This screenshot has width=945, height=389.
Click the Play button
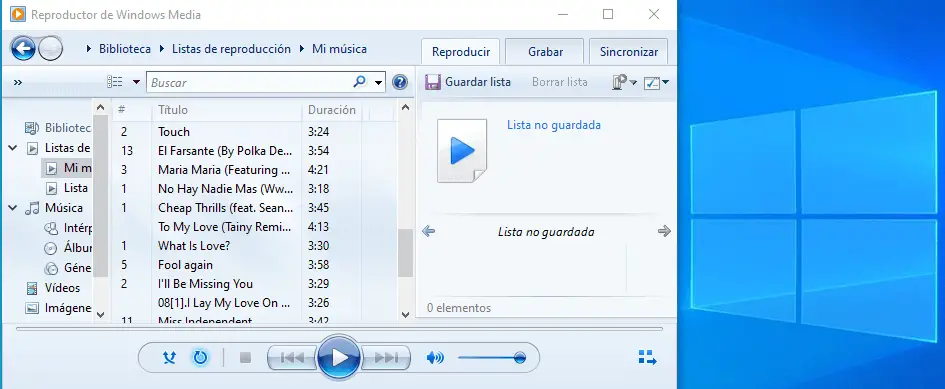pyautogui.click(x=339, y=358)
